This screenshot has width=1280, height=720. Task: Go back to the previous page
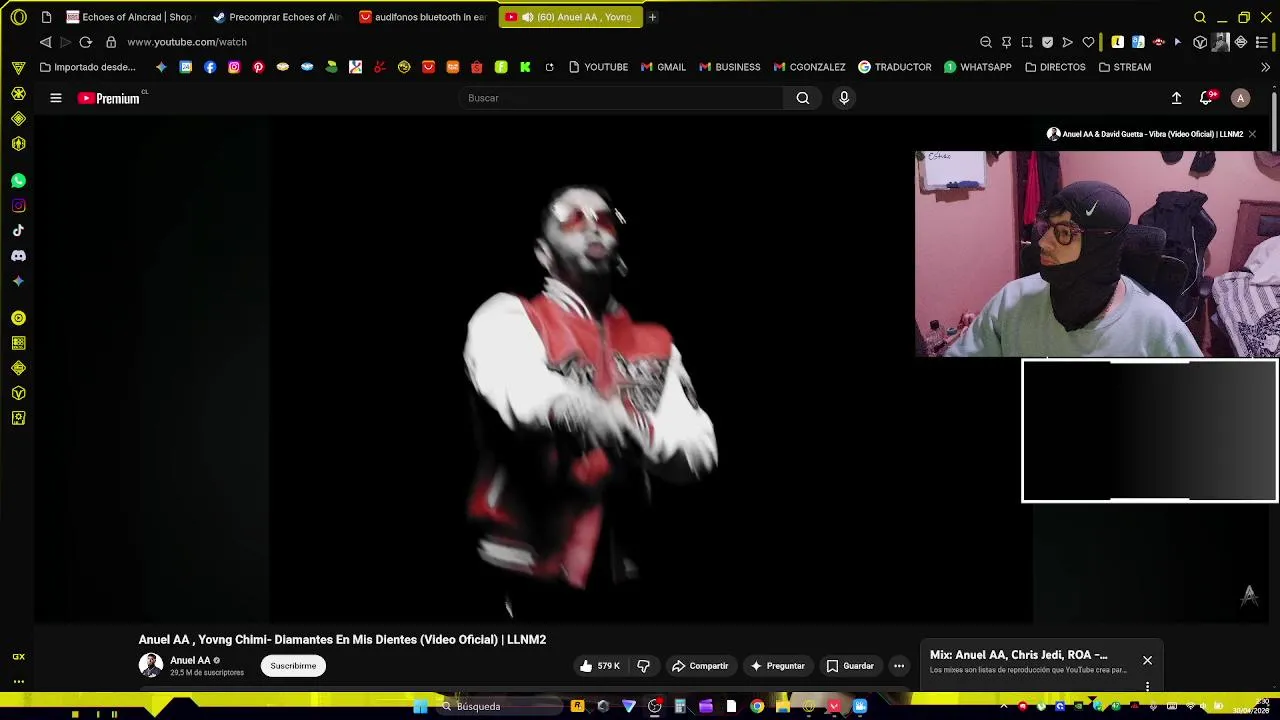45,42
